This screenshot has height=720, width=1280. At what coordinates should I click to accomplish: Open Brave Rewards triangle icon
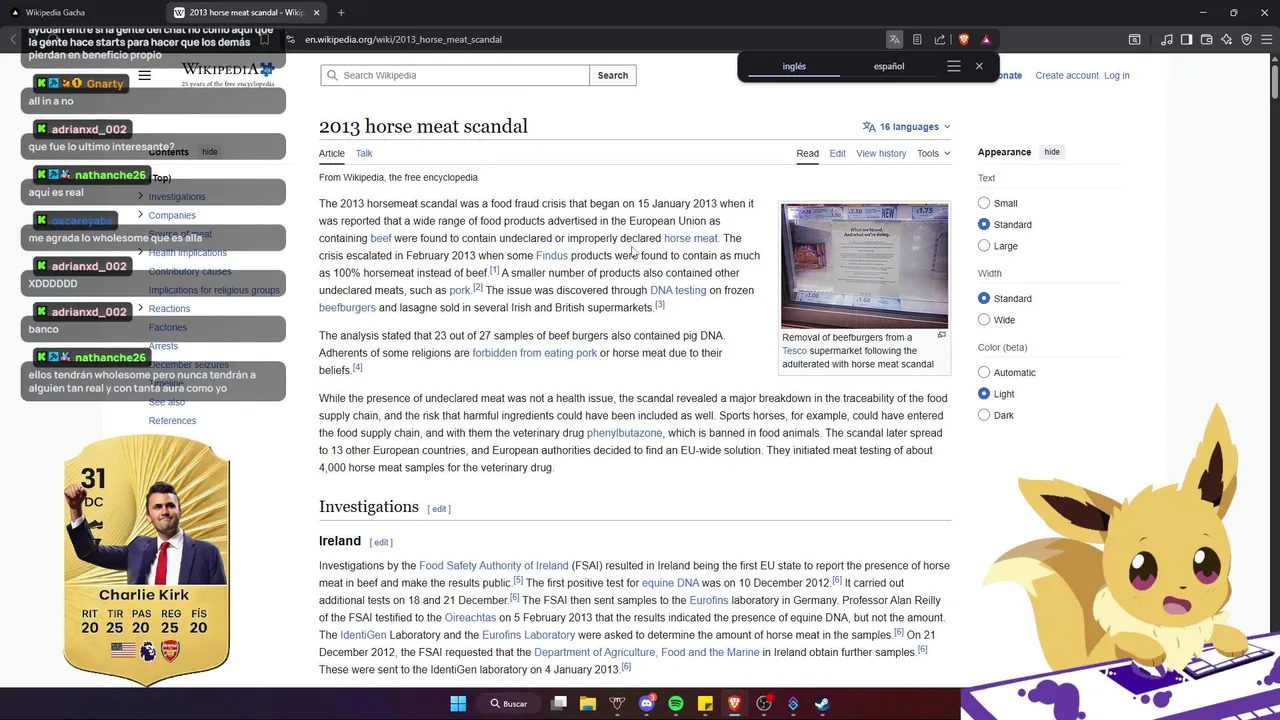tap(986, 39)
